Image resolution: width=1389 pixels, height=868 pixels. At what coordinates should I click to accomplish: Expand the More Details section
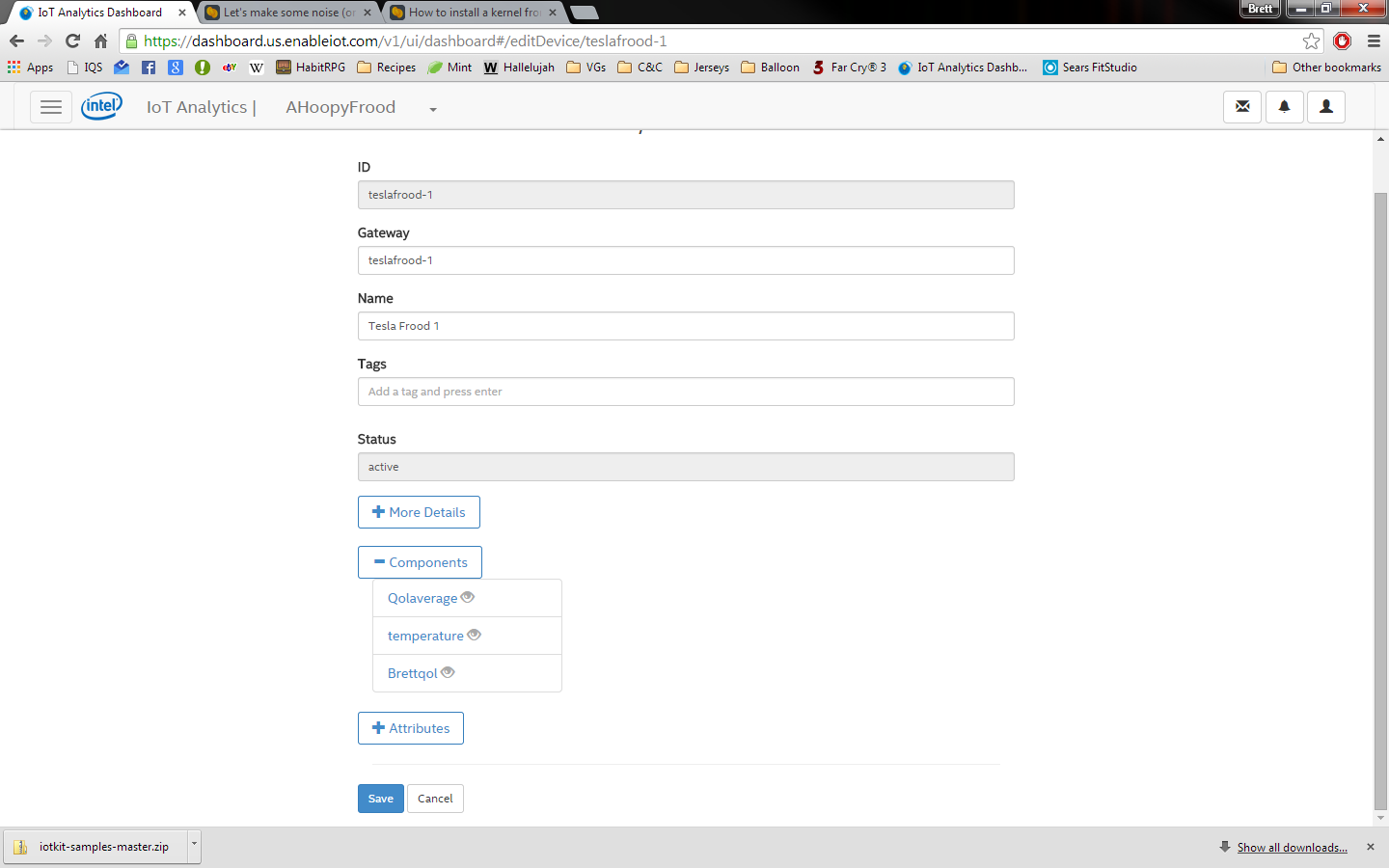419,512
